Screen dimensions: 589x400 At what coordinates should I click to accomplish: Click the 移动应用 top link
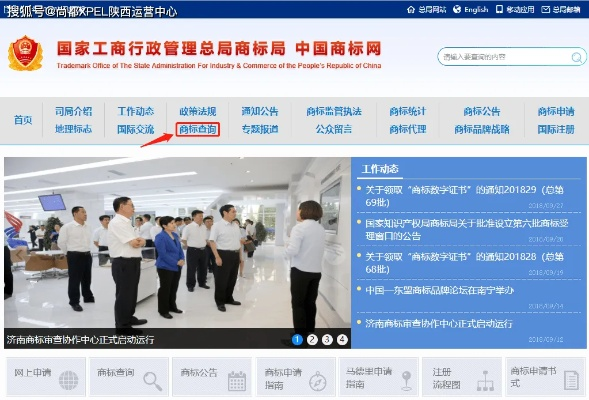point(520,9)
